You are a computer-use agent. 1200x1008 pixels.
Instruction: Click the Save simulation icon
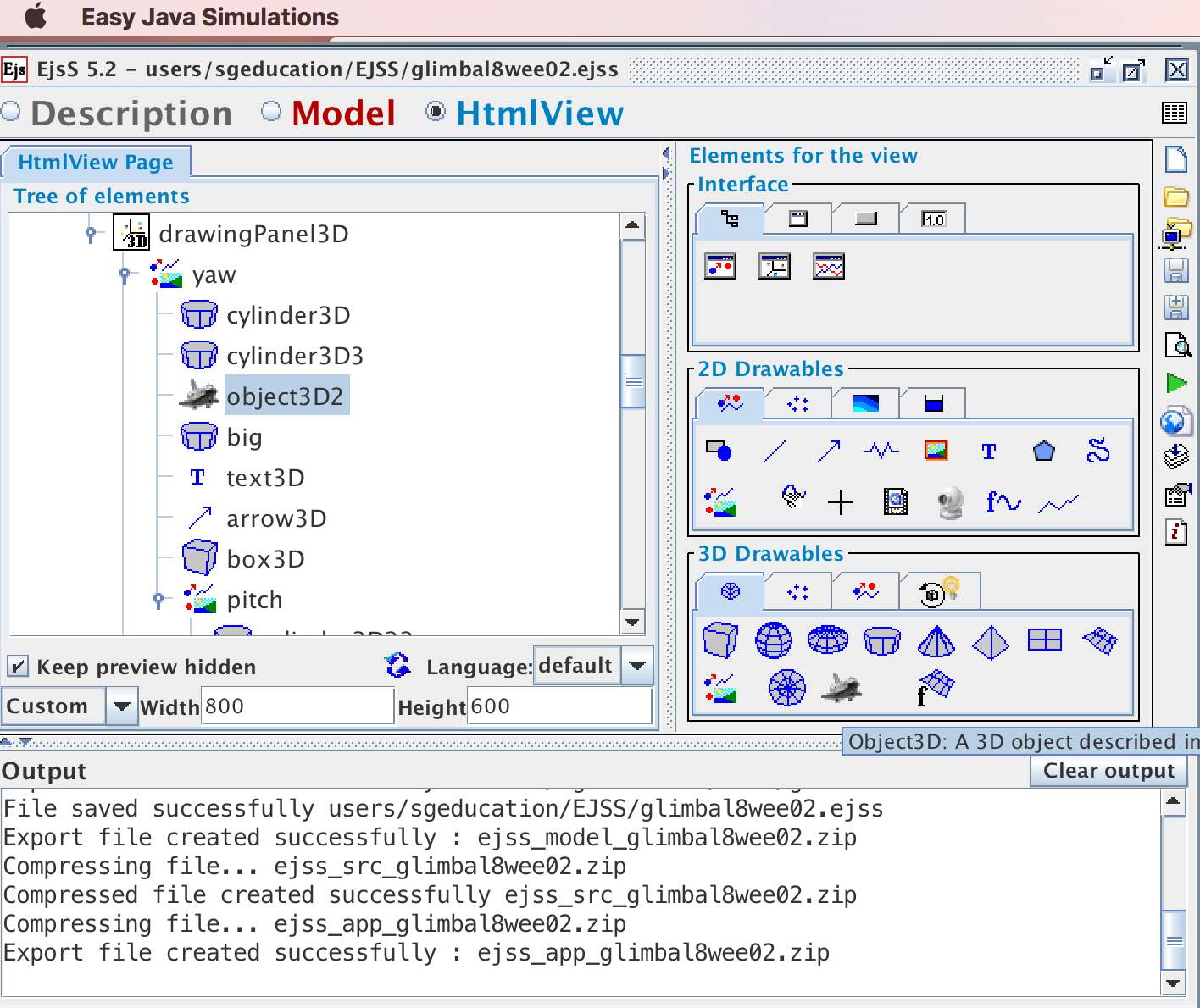1176,270
